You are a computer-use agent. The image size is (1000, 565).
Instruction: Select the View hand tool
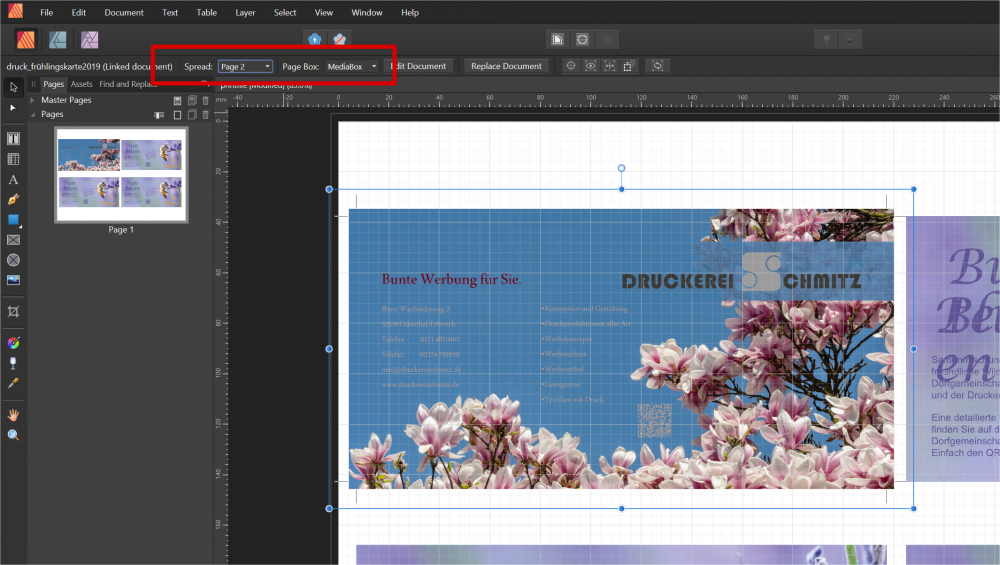(x=13, y=415)
